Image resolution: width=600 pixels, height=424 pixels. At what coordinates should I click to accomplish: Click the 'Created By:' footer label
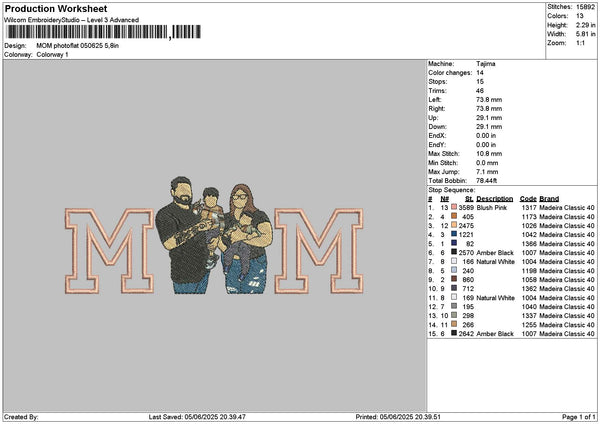(x=21, y=417)
